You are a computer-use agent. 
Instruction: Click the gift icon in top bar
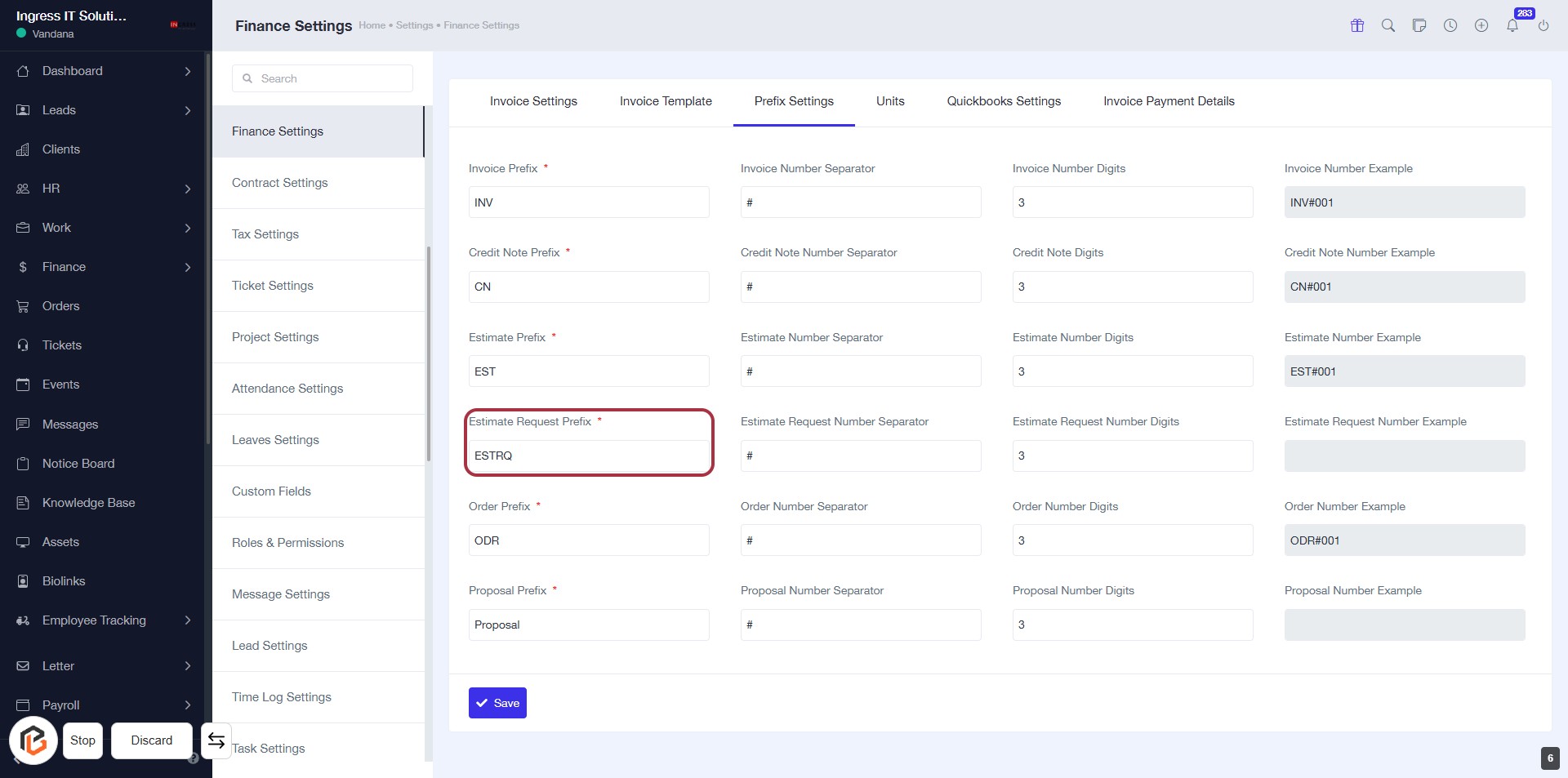click(x=1357, y=25)
